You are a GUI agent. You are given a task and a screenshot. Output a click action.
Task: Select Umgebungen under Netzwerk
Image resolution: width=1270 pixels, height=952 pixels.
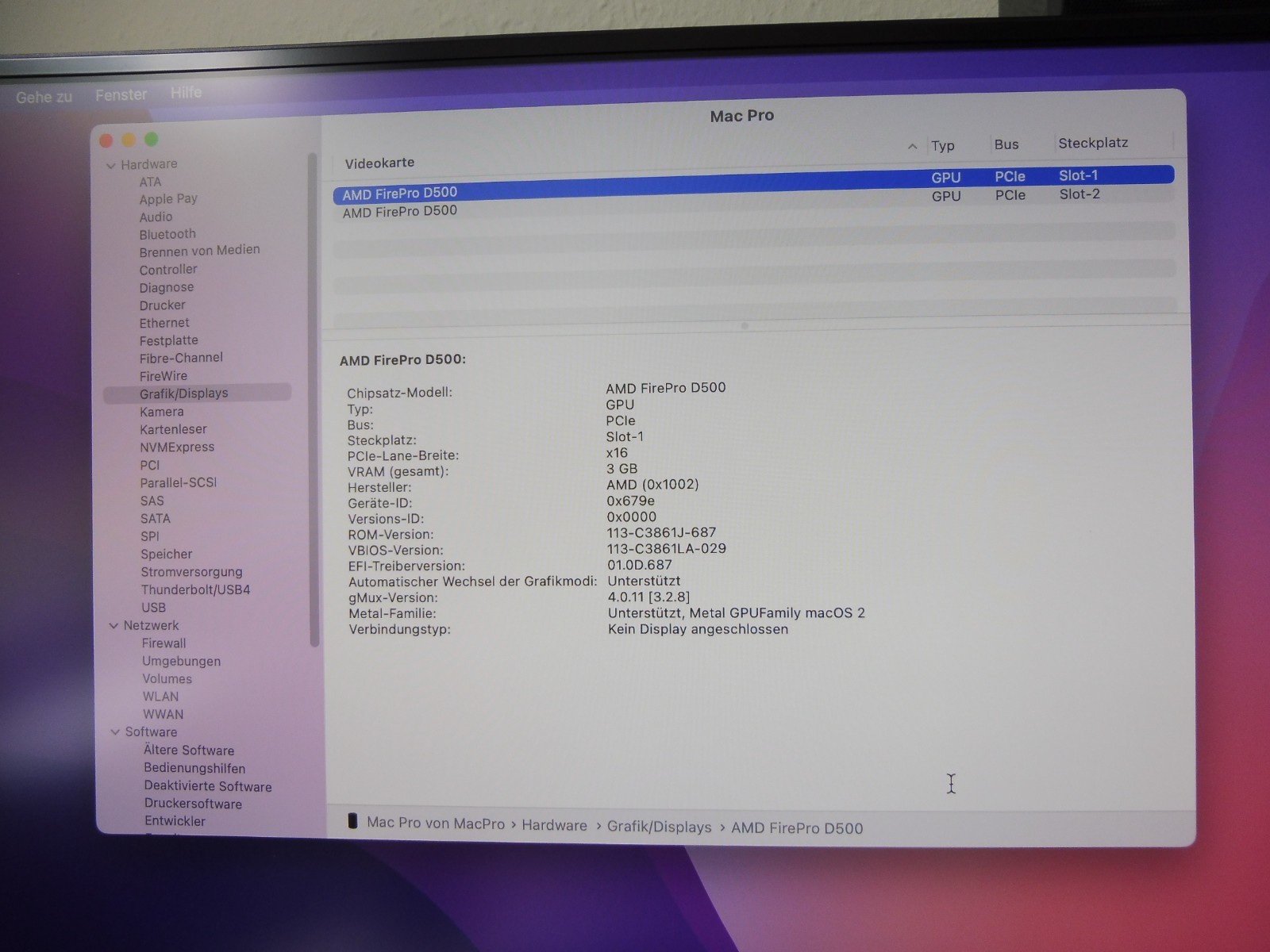[x=181, y=661]
